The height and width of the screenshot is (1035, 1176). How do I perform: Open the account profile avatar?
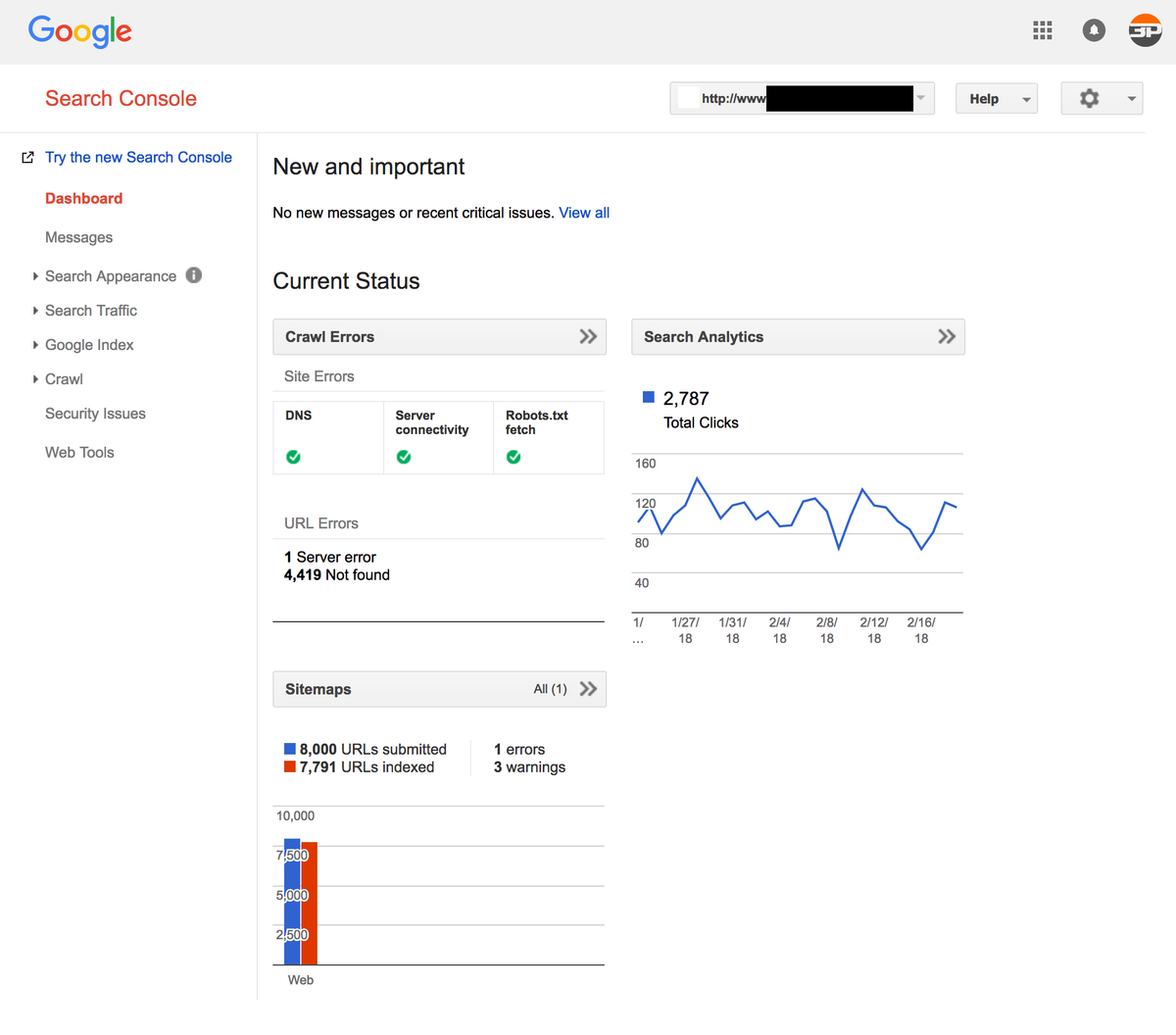point(1145,30)
